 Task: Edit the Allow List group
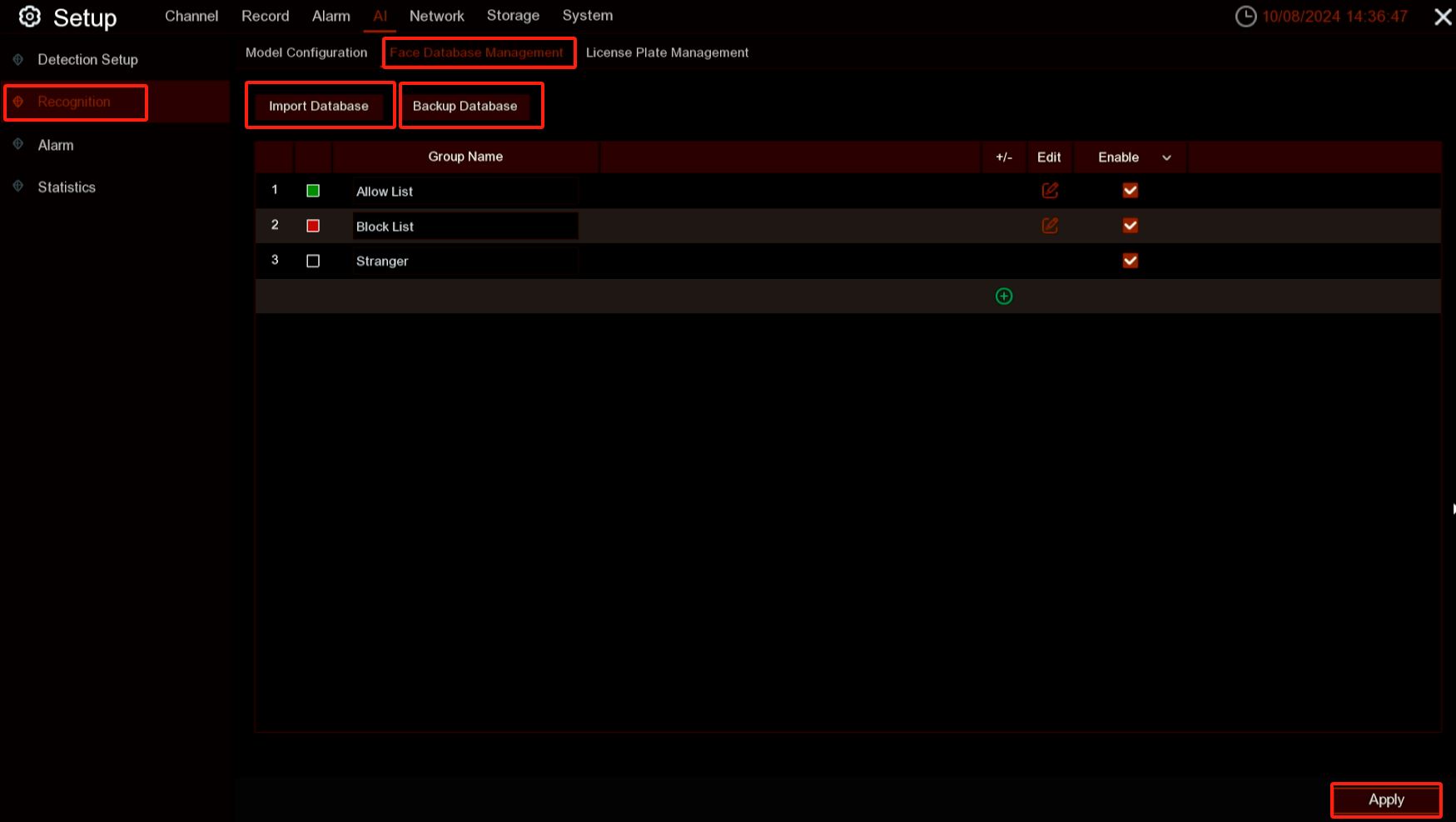[x=1050, y=191]
